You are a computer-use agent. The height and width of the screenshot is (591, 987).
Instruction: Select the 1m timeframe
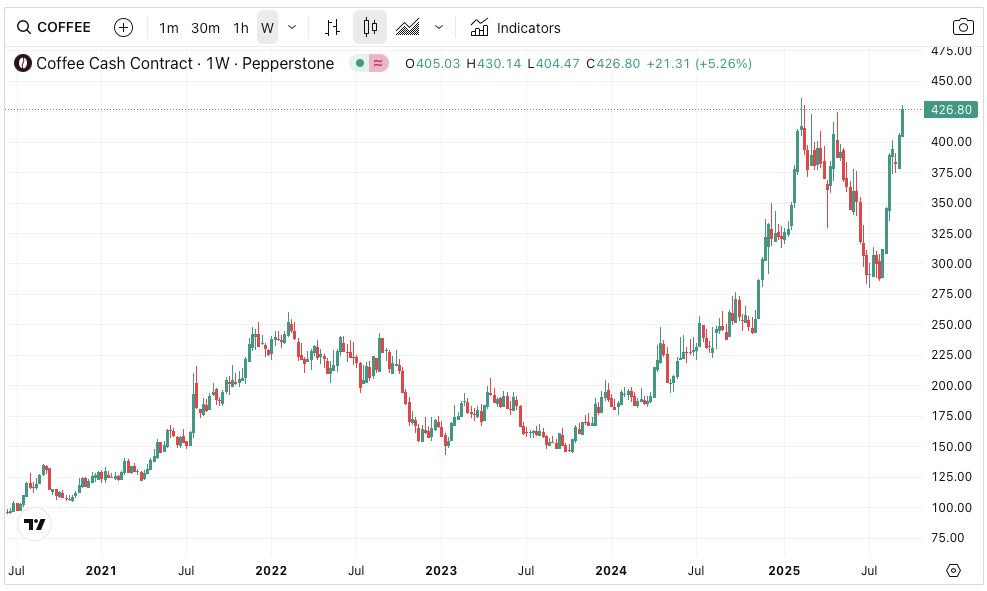click(169, 27)
